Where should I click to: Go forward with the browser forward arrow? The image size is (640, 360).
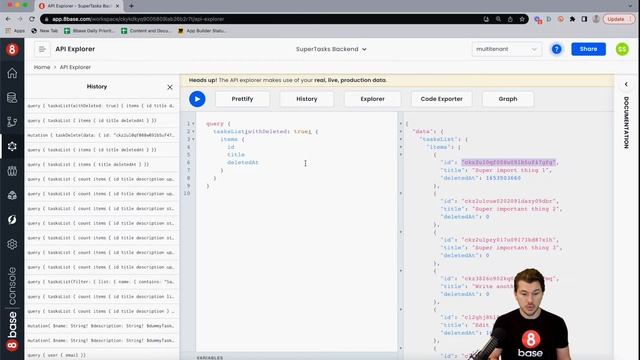20,19
